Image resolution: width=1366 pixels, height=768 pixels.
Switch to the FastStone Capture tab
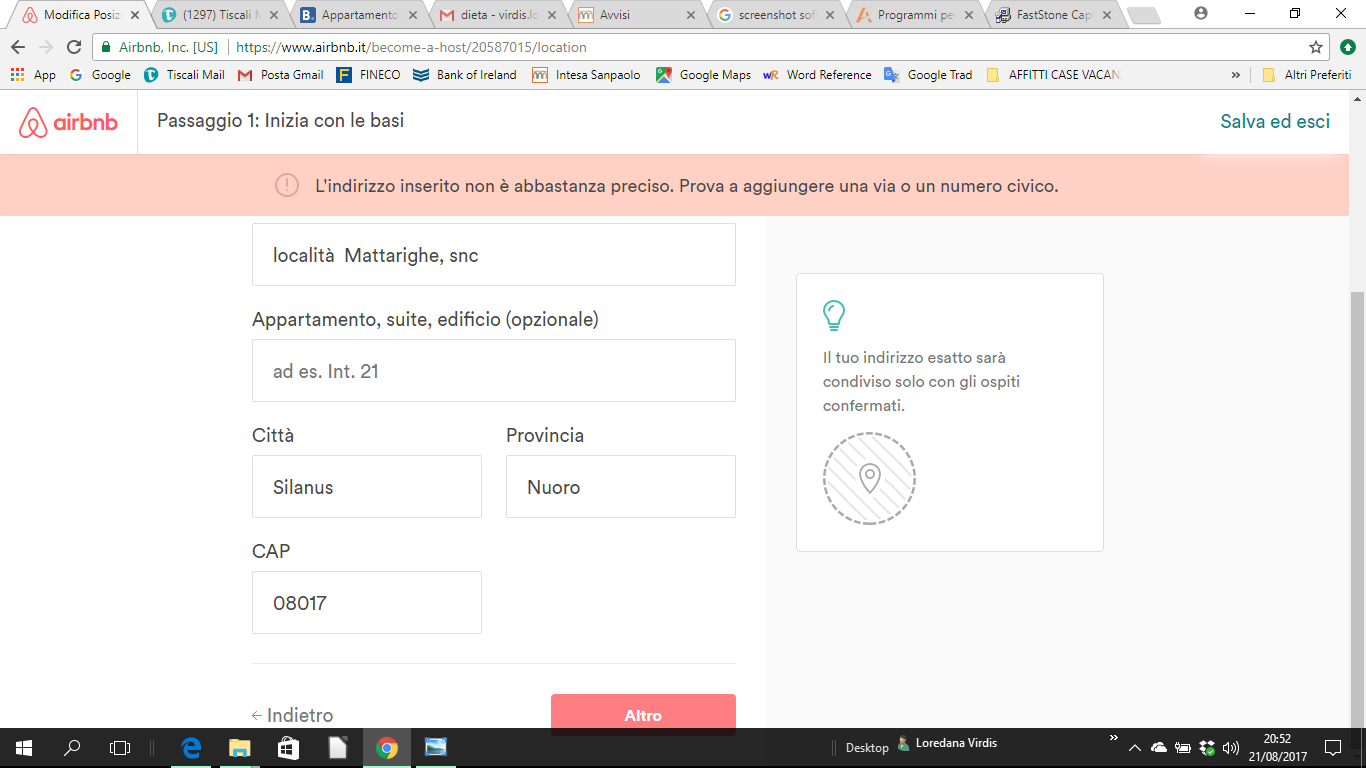pyautogui.click(x=1052, y=15)
